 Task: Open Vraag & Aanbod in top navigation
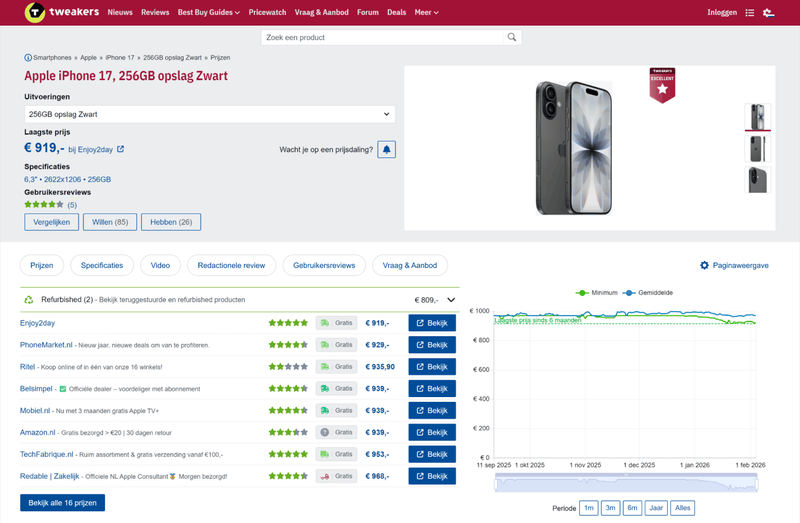tap(321, 12)
